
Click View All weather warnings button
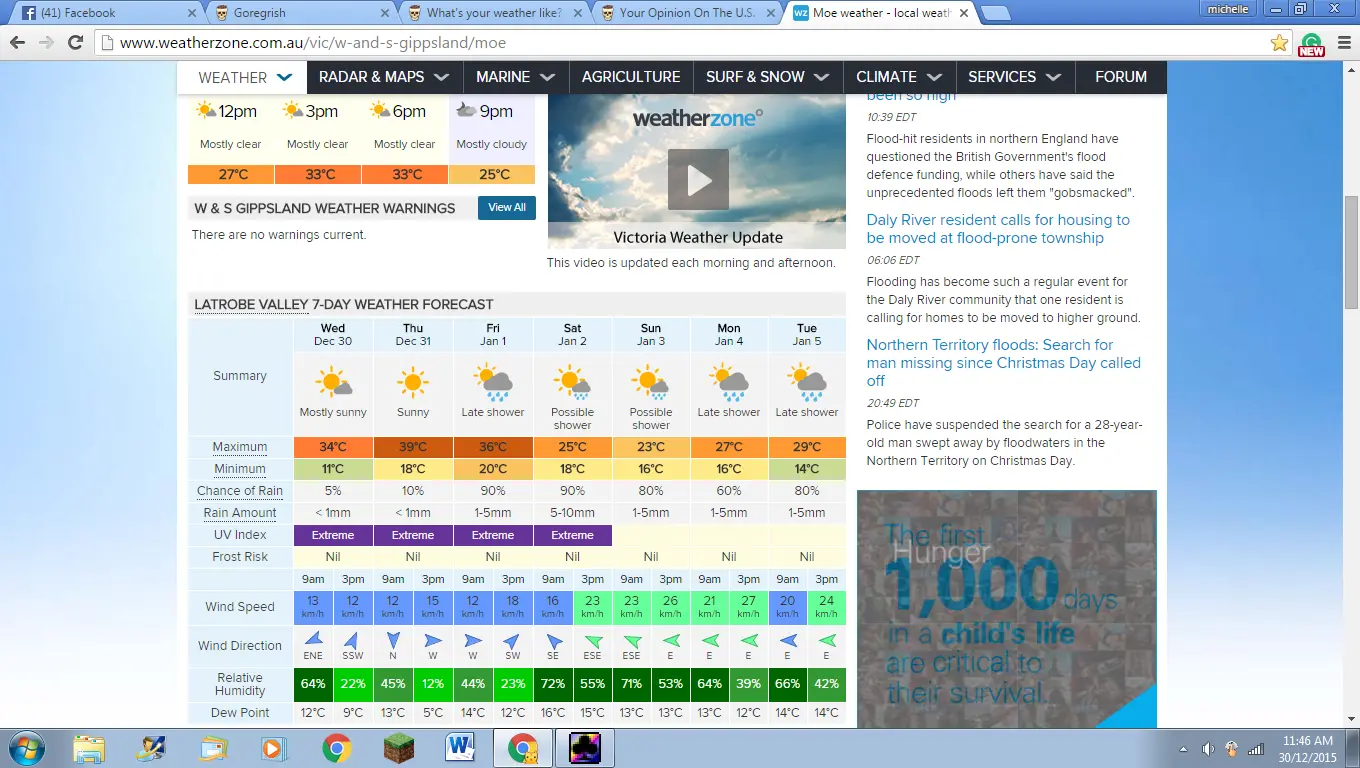pyautogui.click(x=507, y=208)
